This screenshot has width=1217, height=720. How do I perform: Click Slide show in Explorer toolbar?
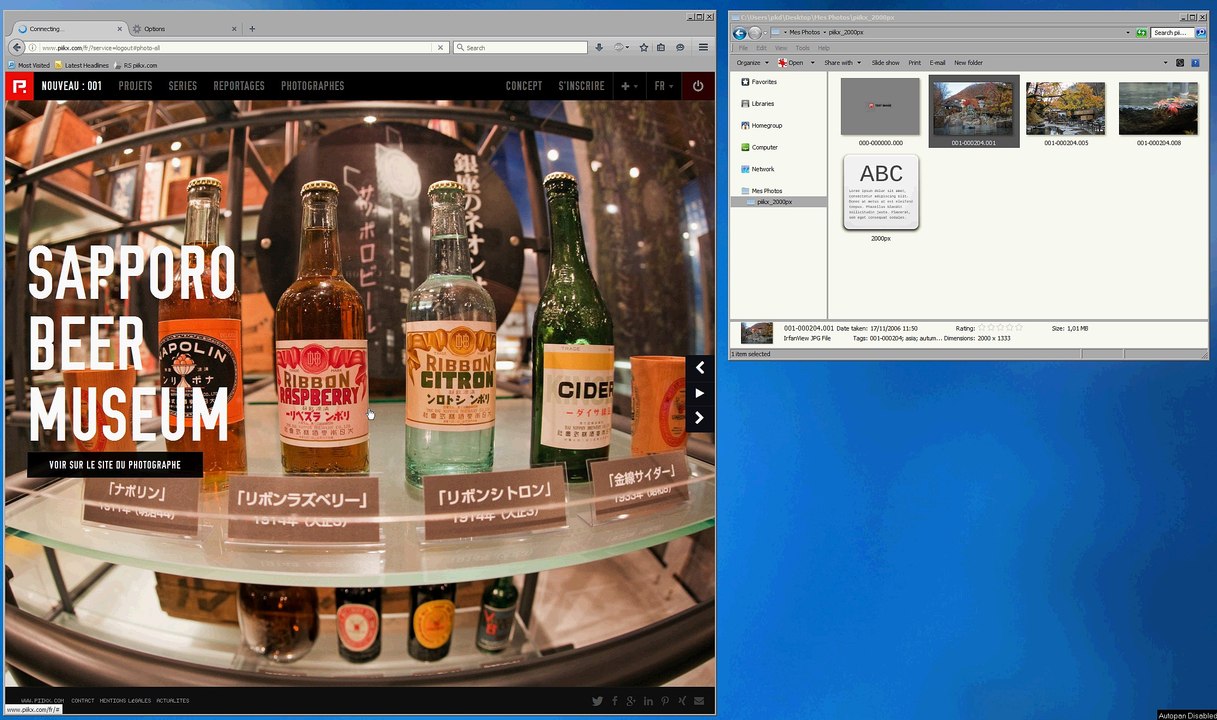click(885, 63)
